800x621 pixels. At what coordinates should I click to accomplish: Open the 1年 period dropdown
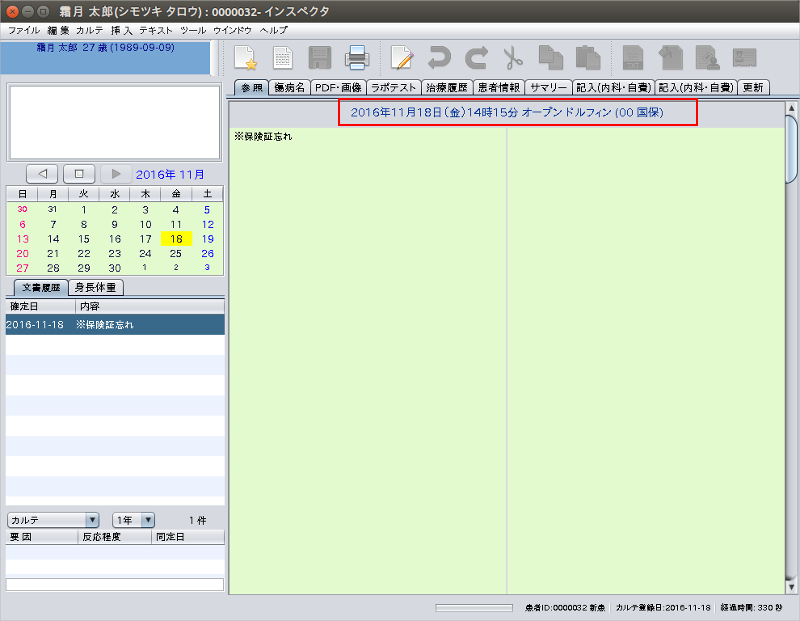(134, 520)
